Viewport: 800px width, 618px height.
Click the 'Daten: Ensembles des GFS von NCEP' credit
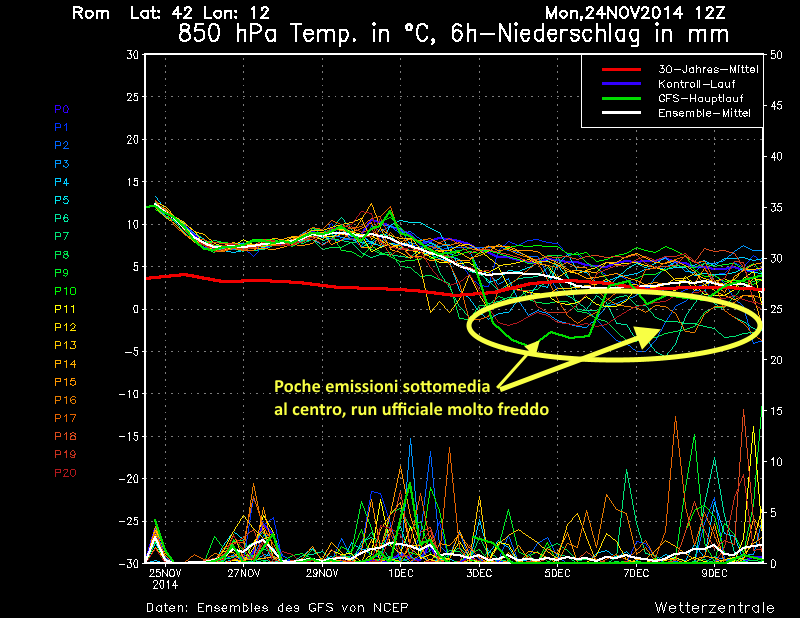click(x=278, y=608)
